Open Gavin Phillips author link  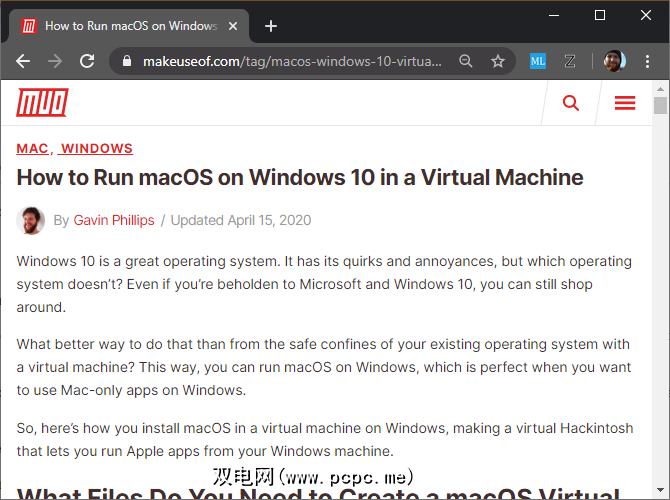click(x=114, y=220)
